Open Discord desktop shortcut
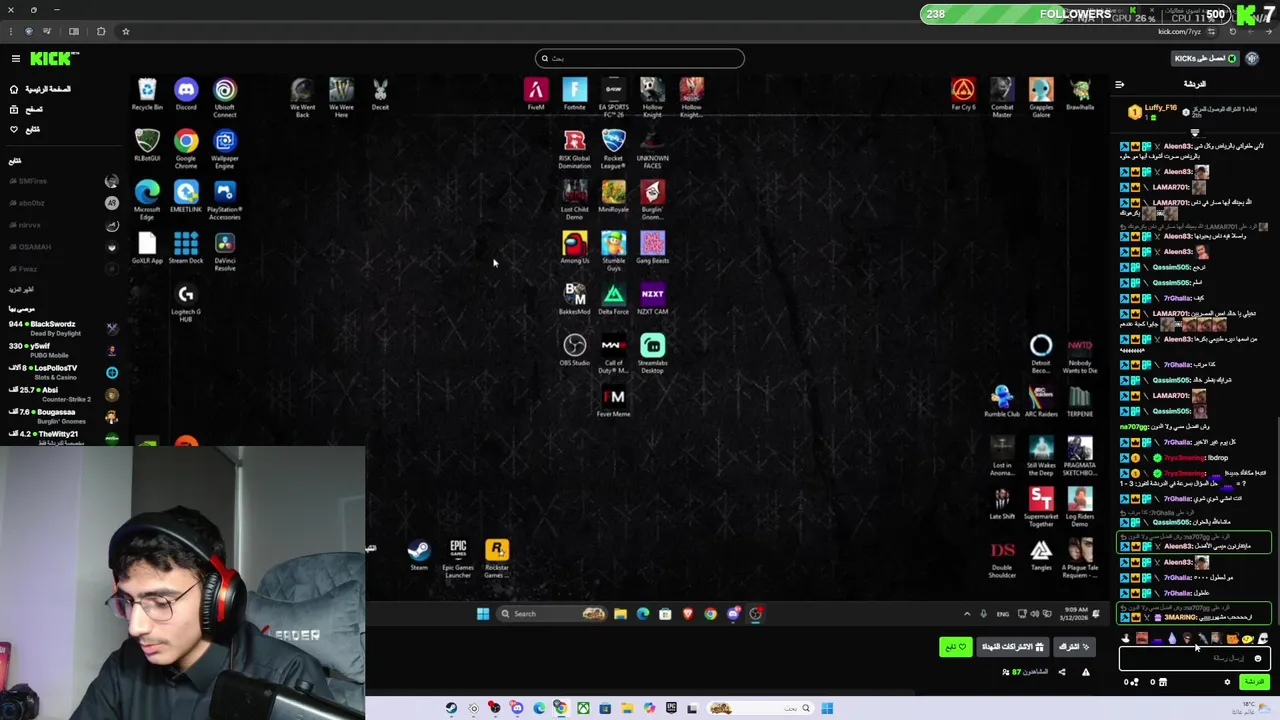1280x720 pixels. [186, 95]
